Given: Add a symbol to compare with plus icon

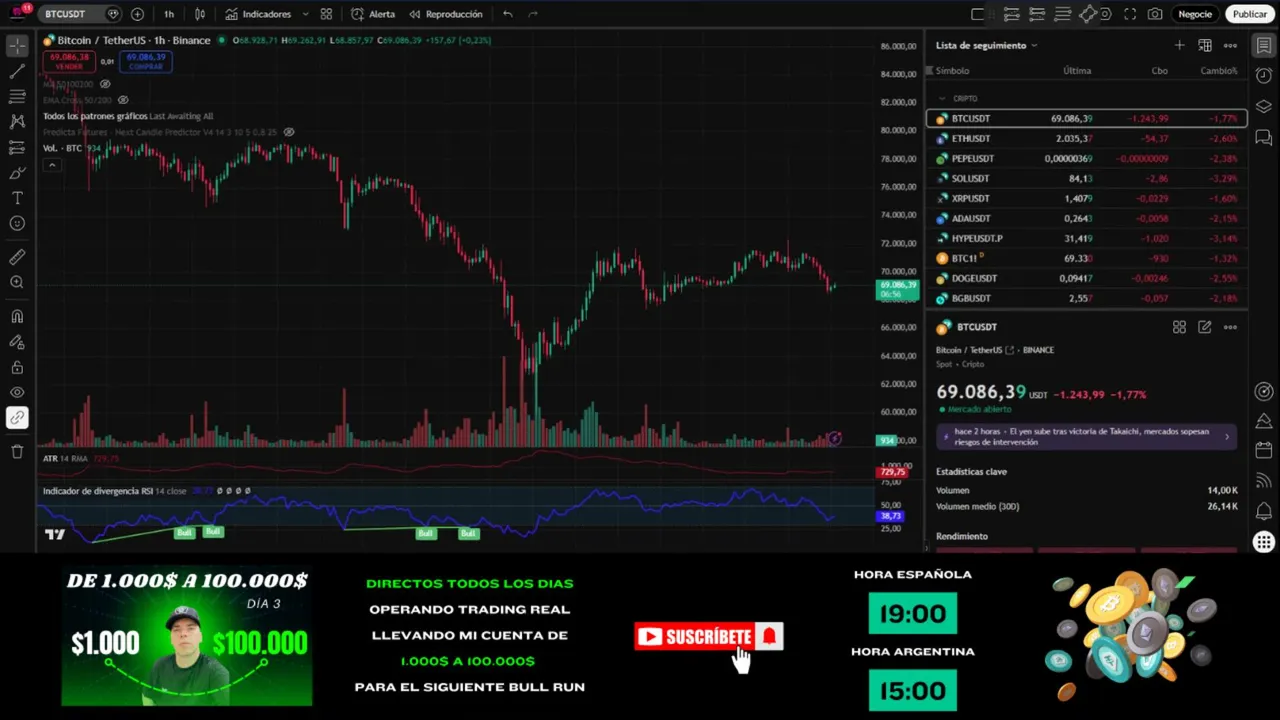Looking at the screenshot, I should pyautogui.click(x=137, y=14).
